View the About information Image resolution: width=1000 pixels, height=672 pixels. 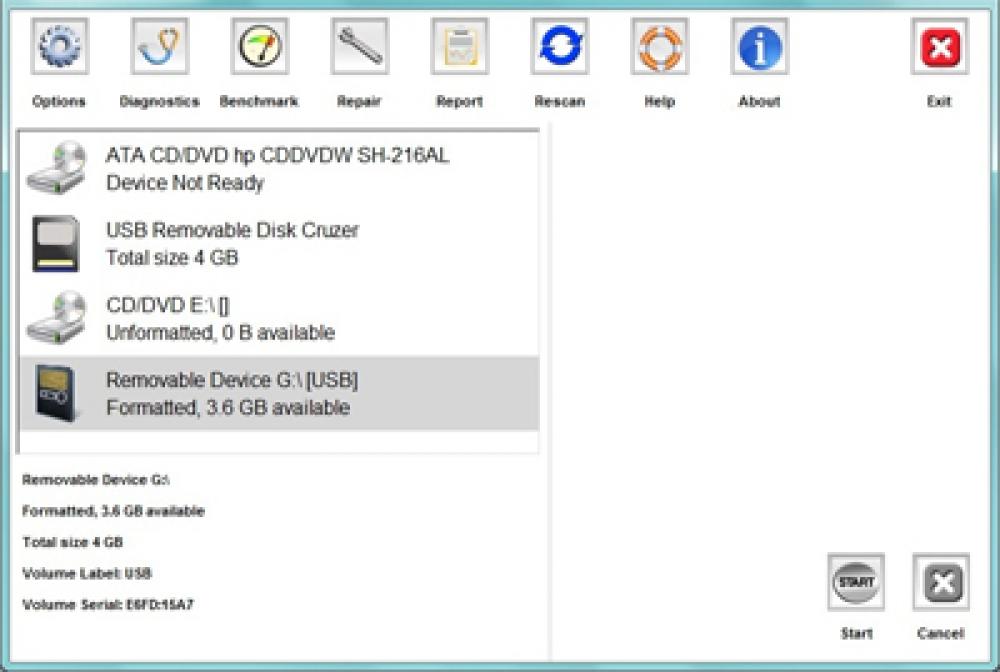(759, 44)
